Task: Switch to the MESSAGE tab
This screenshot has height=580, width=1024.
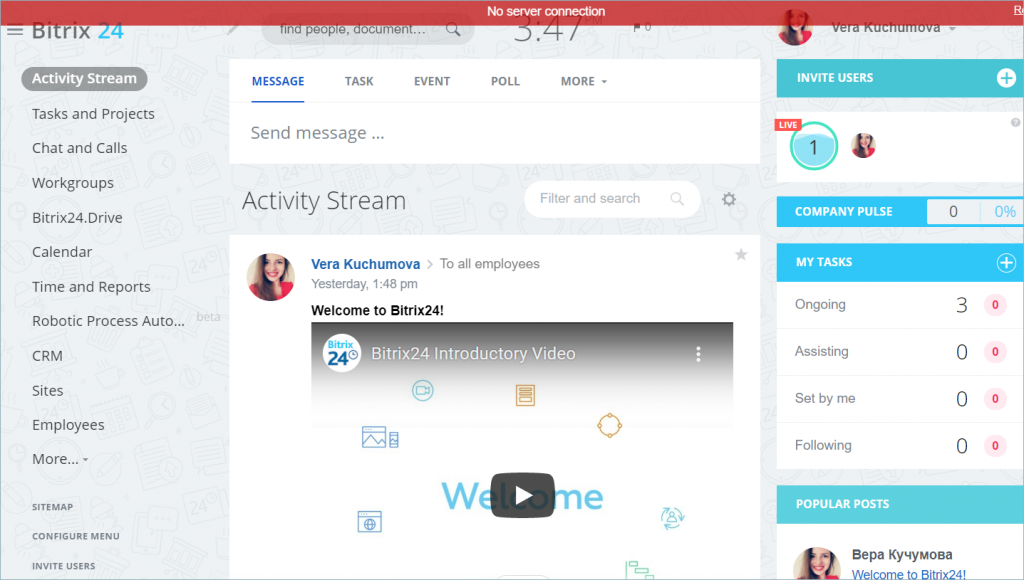Action: click(278, 82)
